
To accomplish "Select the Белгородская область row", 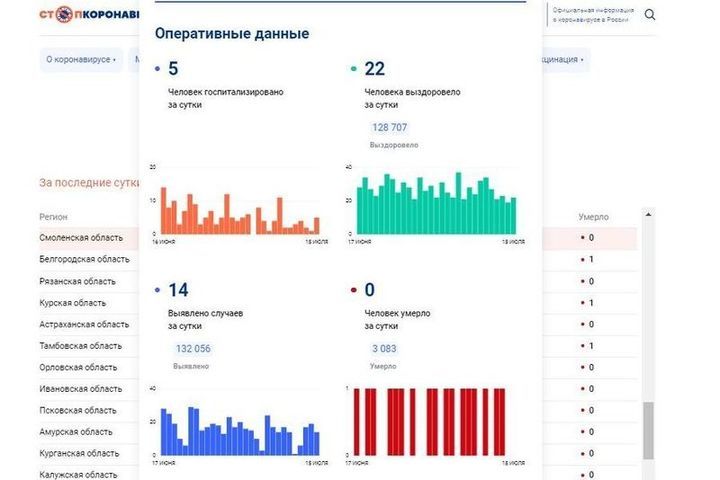I will 84,259.
